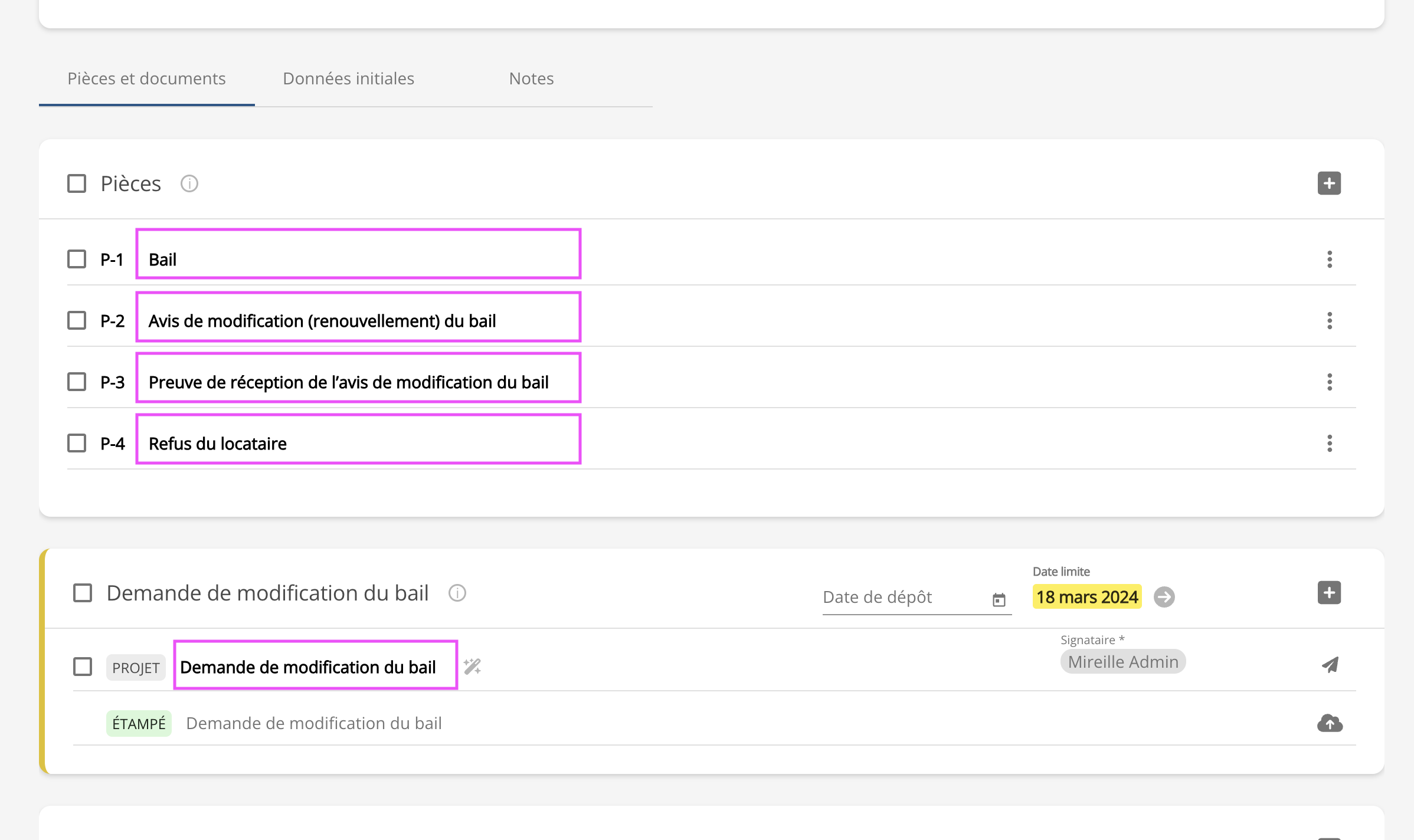The width and height of the screenshot is (1414, 840).
Task: Click the Date de dépôt input field
Action: pyautogui.click(x=903, y=597)
